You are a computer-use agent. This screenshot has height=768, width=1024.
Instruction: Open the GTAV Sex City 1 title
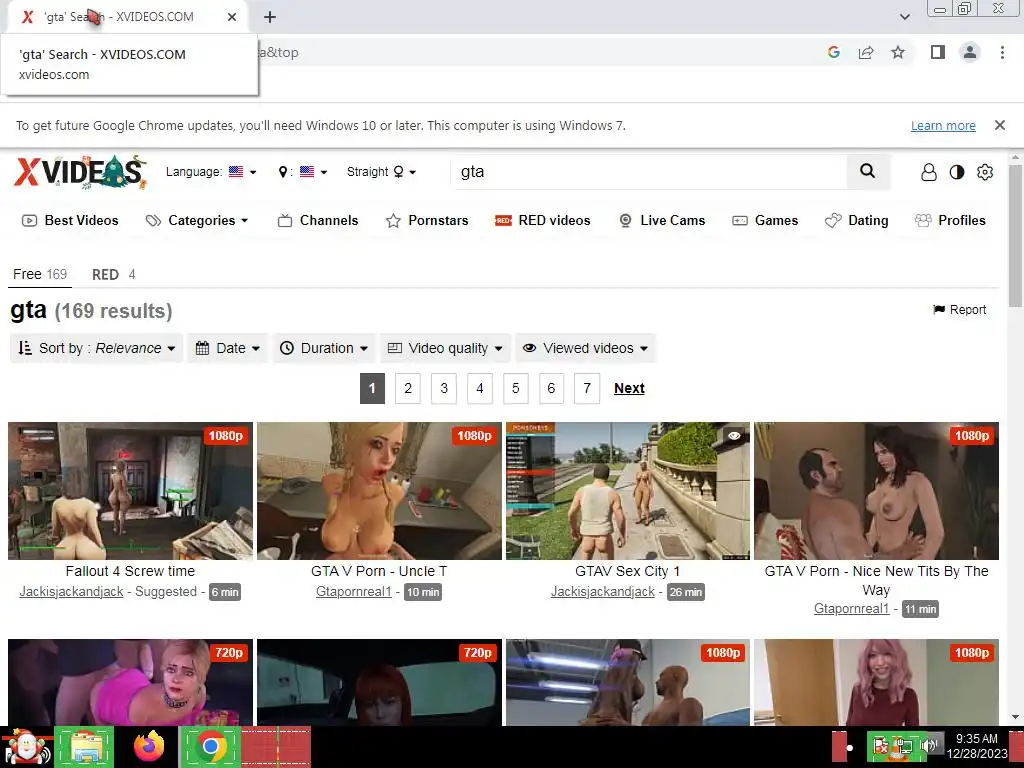pos(628,571)
